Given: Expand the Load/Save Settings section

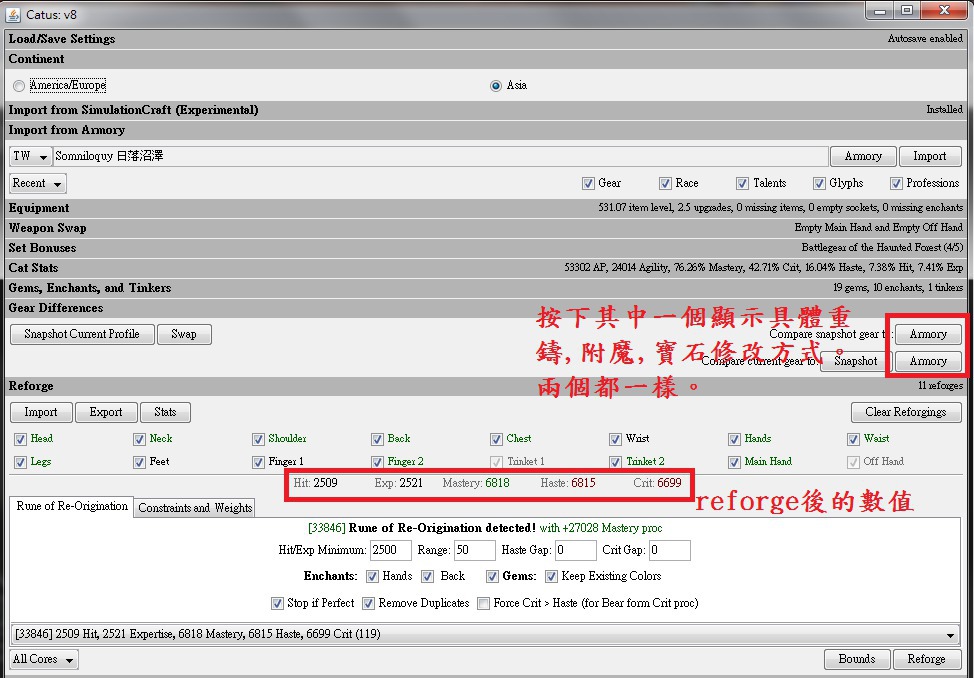Looking at the screenshot, I should coord(486,39).
